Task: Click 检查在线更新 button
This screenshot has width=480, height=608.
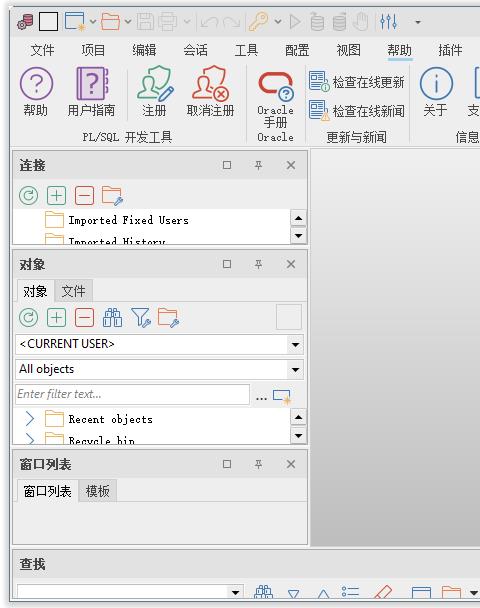Action: pos(357,82)
